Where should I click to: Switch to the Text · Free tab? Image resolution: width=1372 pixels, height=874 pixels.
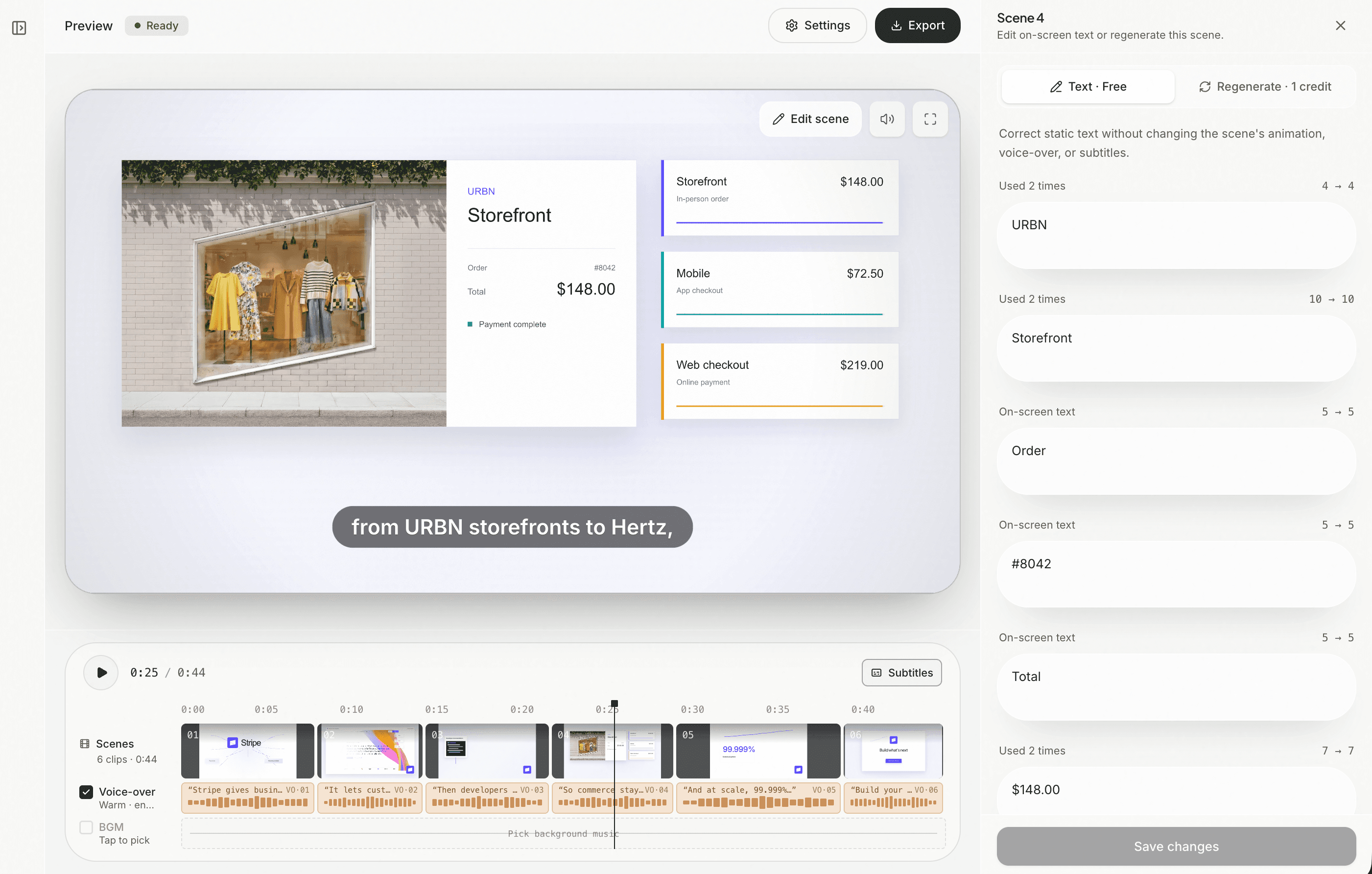pyautogui.click(x=1088, y=87)
